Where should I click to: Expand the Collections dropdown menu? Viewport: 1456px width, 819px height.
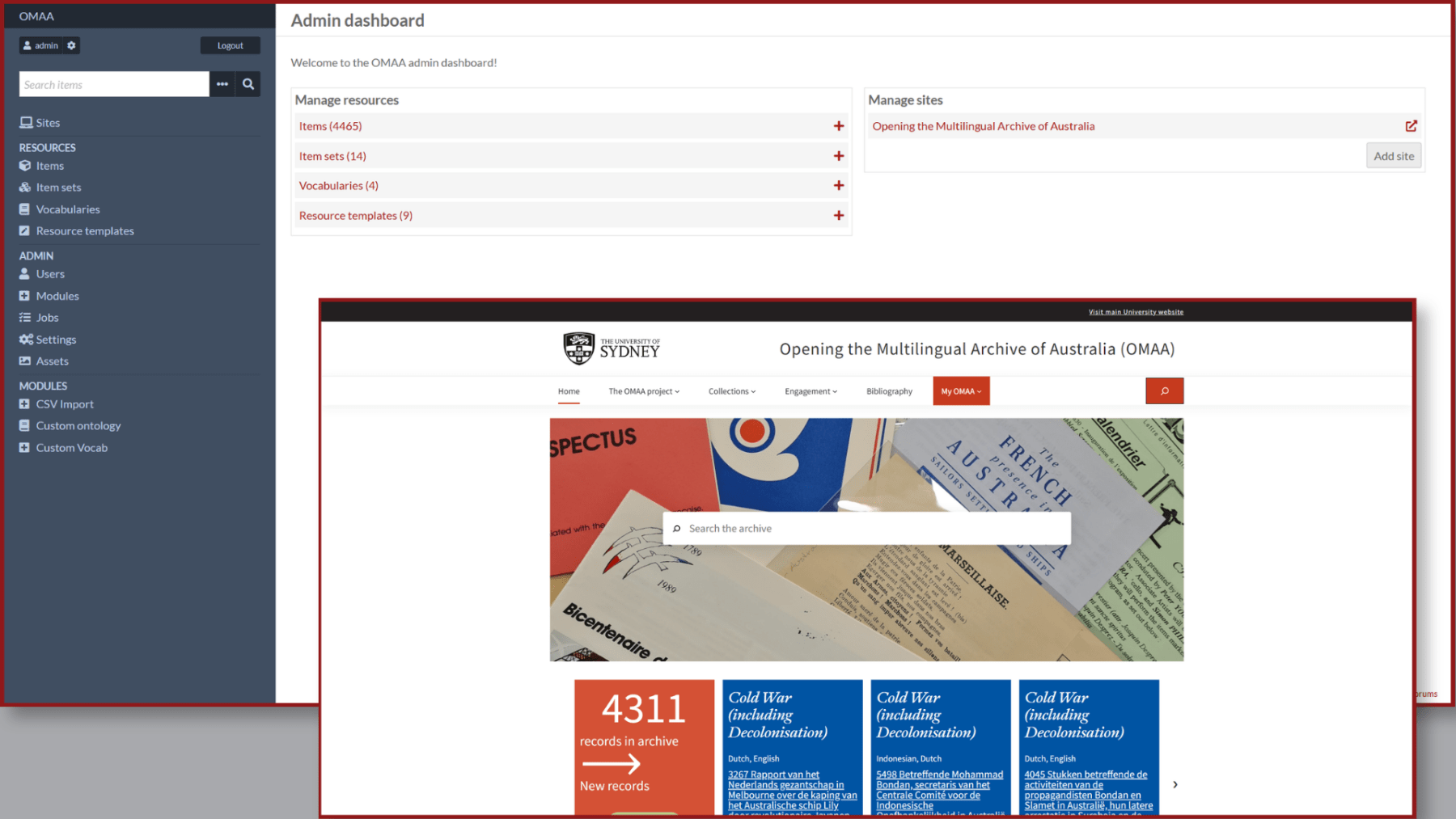click(x=732, y=391)
